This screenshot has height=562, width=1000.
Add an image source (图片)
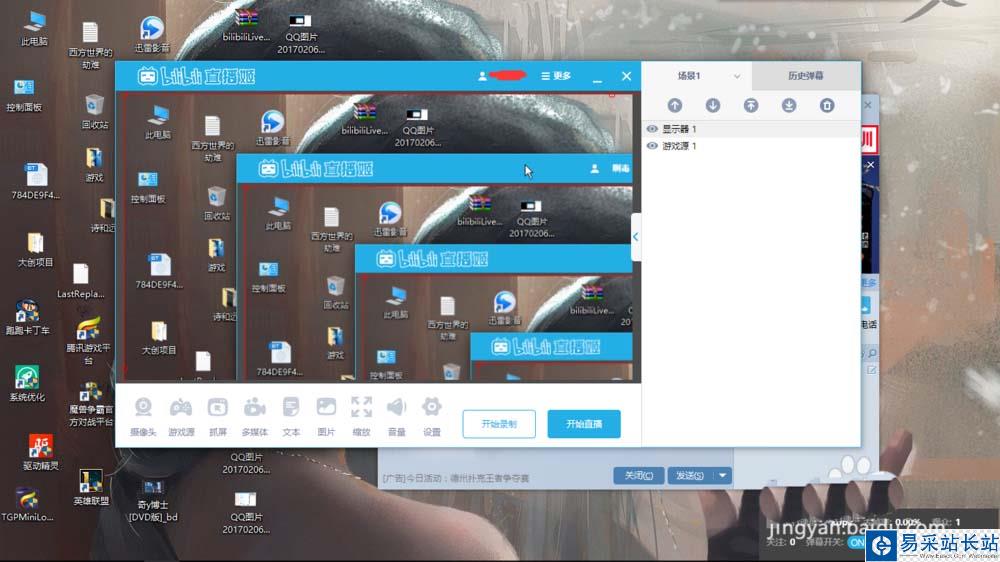pyautogui.click(x=326, y=416)
